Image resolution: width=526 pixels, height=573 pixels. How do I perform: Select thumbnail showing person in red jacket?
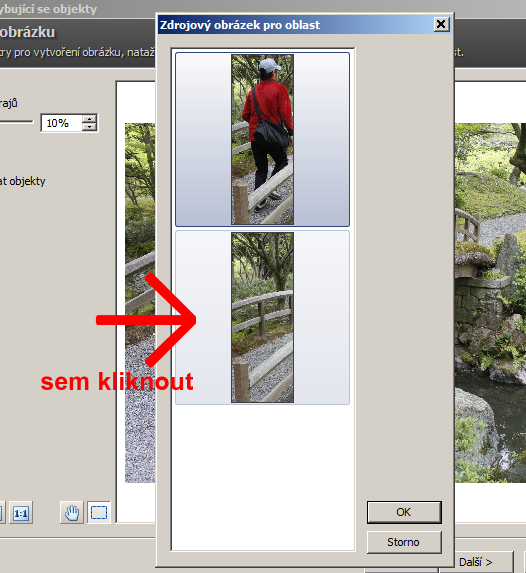pyautogui.click(x=262, y=139)
